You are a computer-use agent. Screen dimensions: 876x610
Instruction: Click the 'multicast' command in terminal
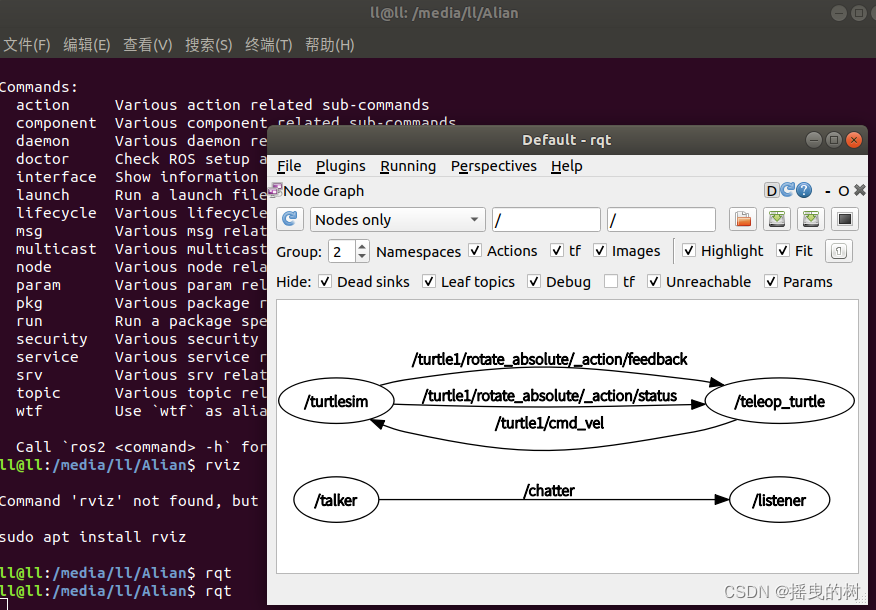tap(56, 249)
